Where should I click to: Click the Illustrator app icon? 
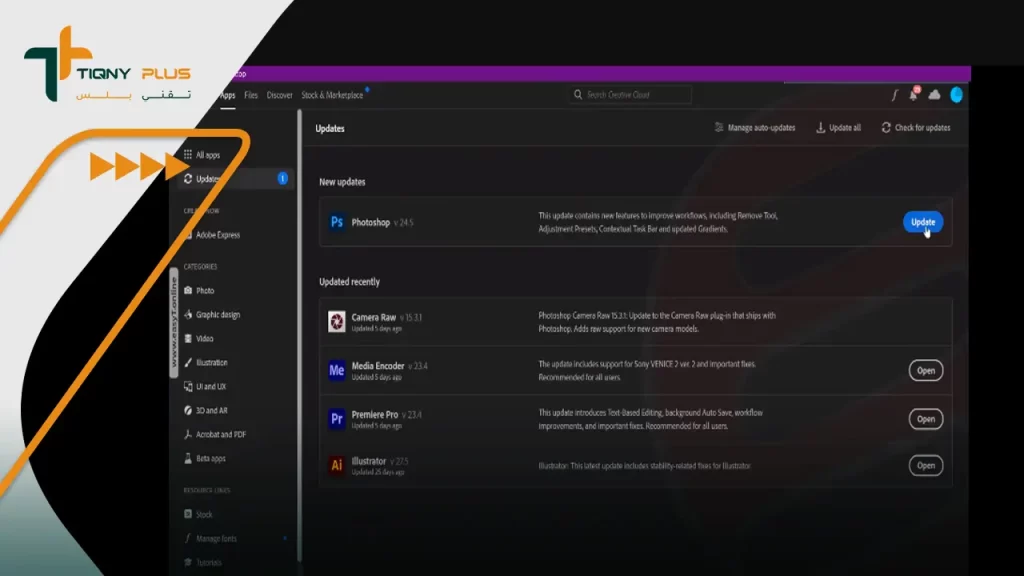click(x=337, y=465)
